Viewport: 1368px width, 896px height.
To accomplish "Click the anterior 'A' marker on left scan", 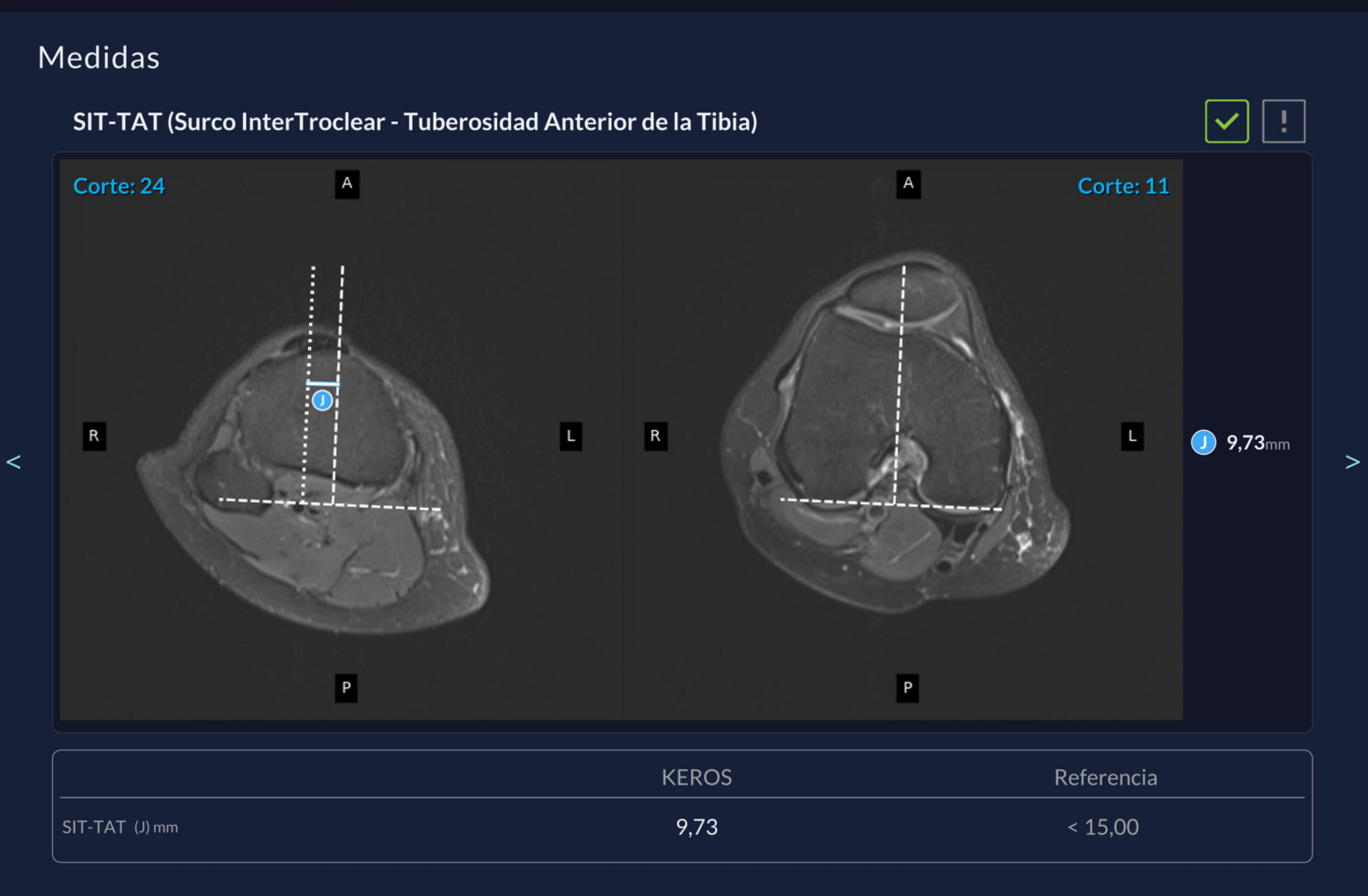I will coord(347,184).
